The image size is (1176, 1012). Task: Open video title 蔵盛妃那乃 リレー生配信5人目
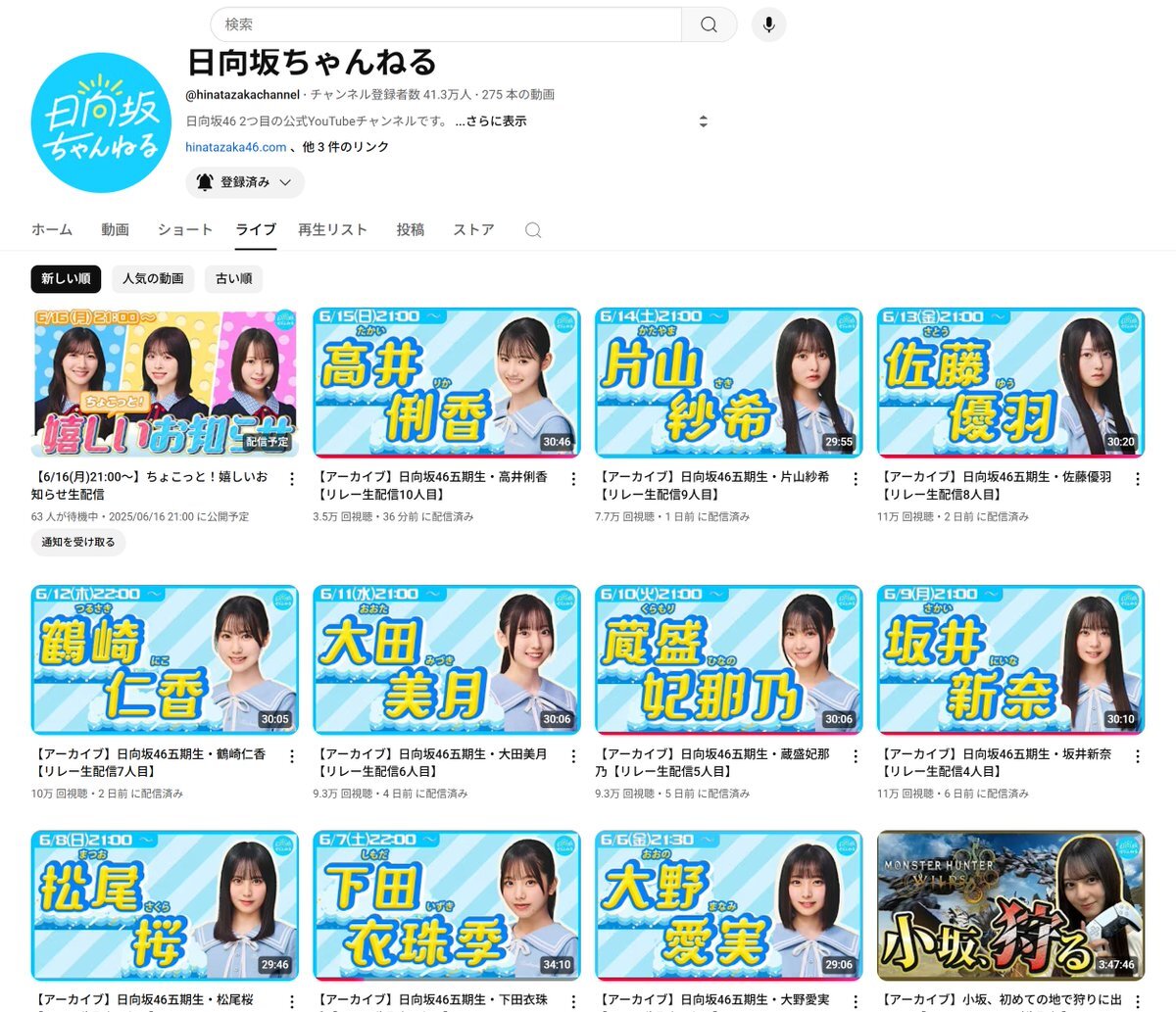coord(712,763)
